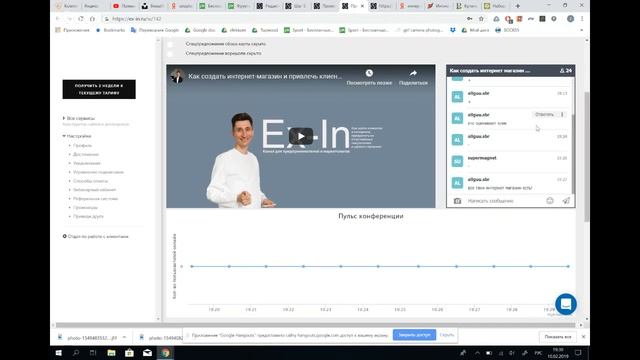640x360 pixels.
Task: Close the active browser tab
Action: 362,6
